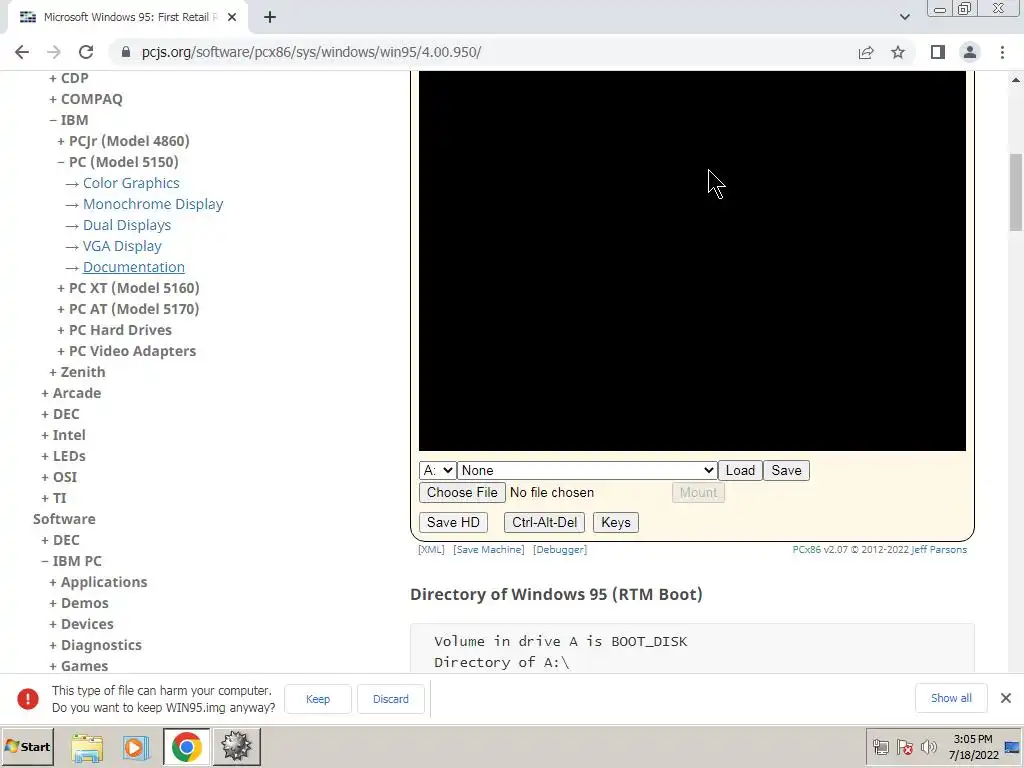Viewport: 1024px width, 768px height.
Task: Open the Chrome profile menu
Action: [970, 52]
